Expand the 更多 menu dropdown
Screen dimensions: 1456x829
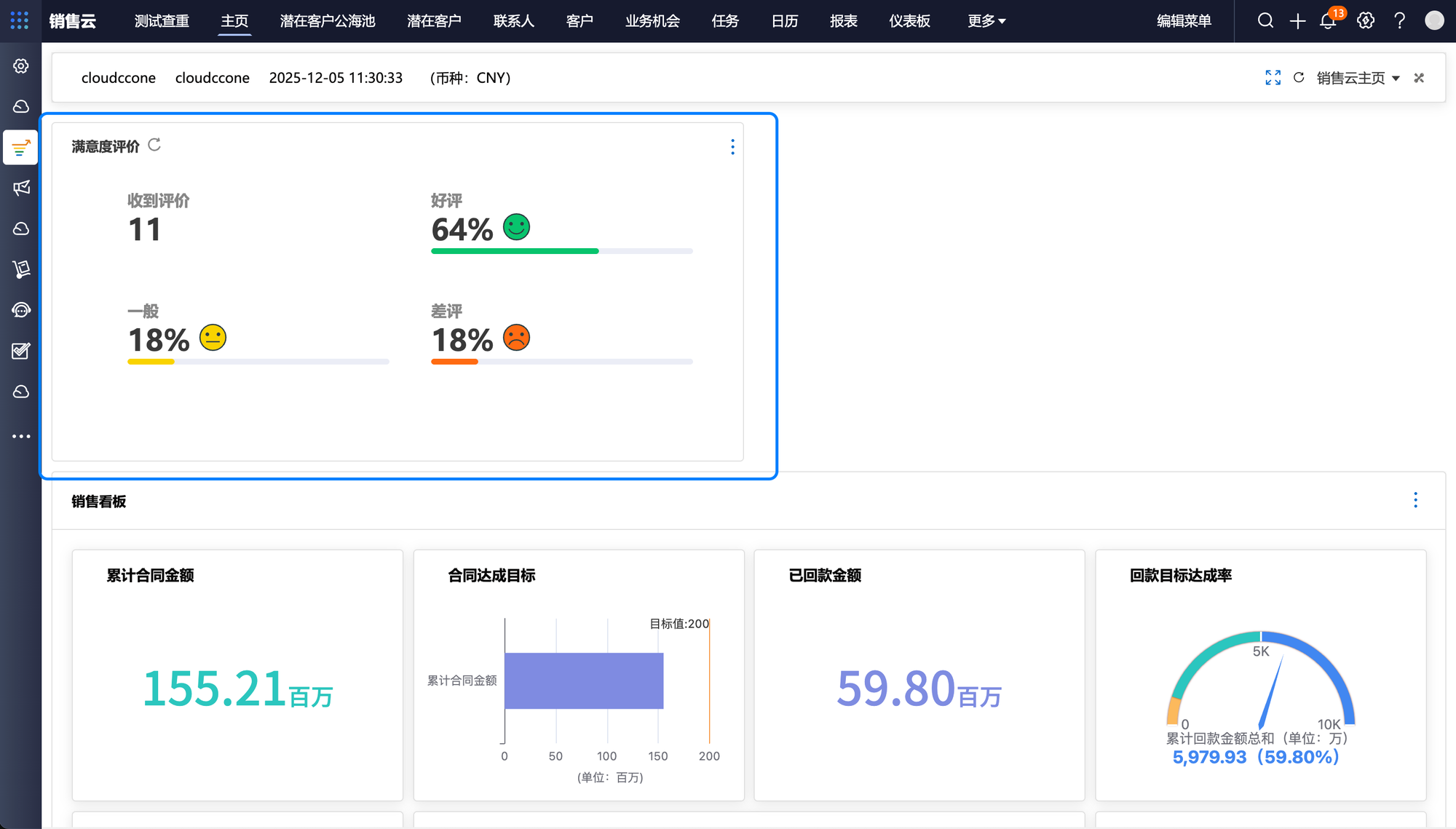[986, 21]
